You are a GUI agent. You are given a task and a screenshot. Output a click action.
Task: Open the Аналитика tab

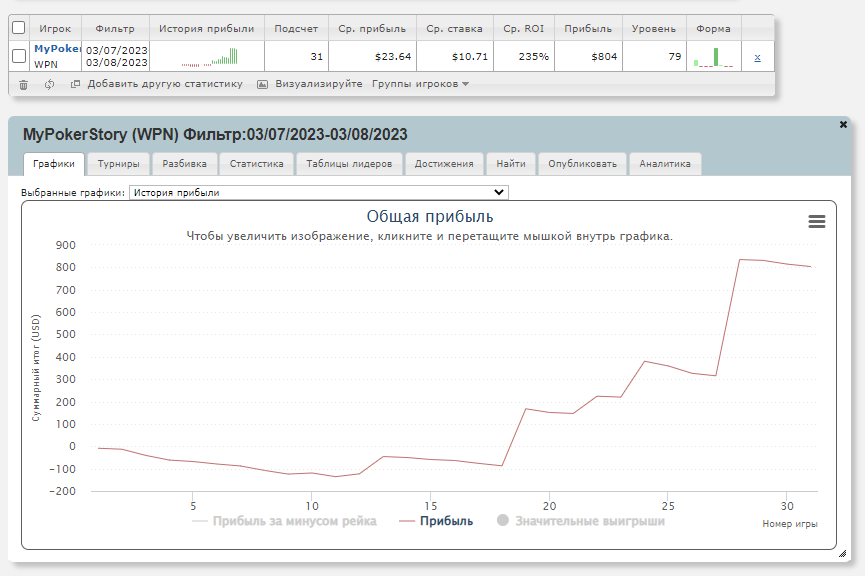(x=665, y=164)
